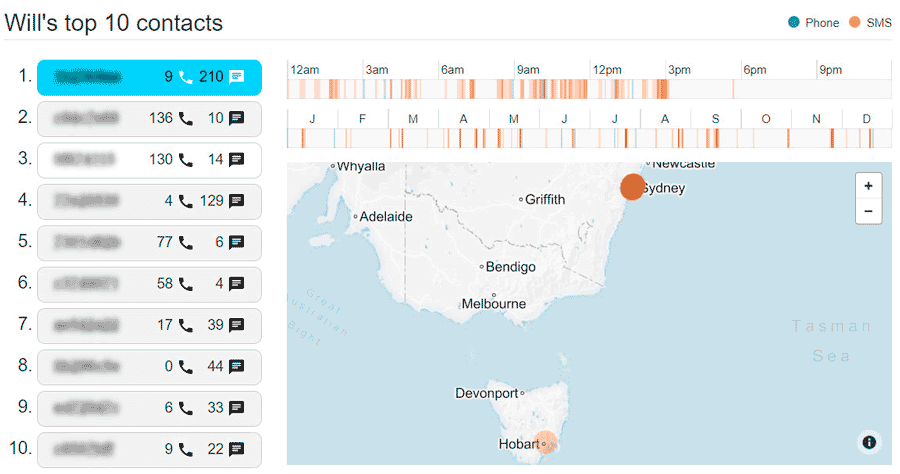The width and height of the screenshot is (900, 474).
Task: Click Melbourne label on map
Action: (x=494, y=304)
